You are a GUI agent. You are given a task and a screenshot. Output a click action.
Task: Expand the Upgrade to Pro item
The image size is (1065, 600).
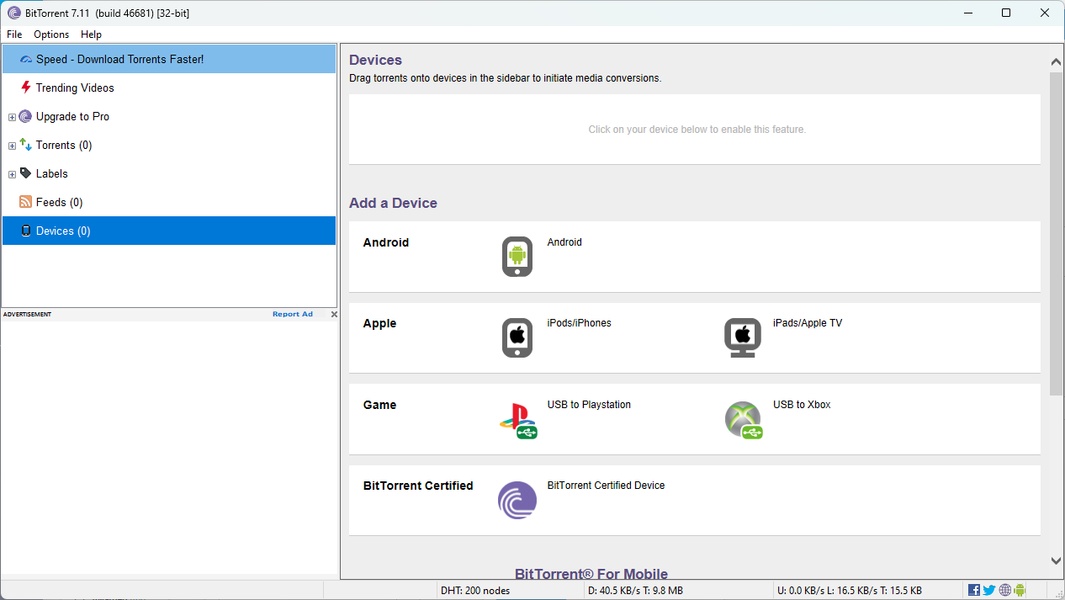(10, 116)
